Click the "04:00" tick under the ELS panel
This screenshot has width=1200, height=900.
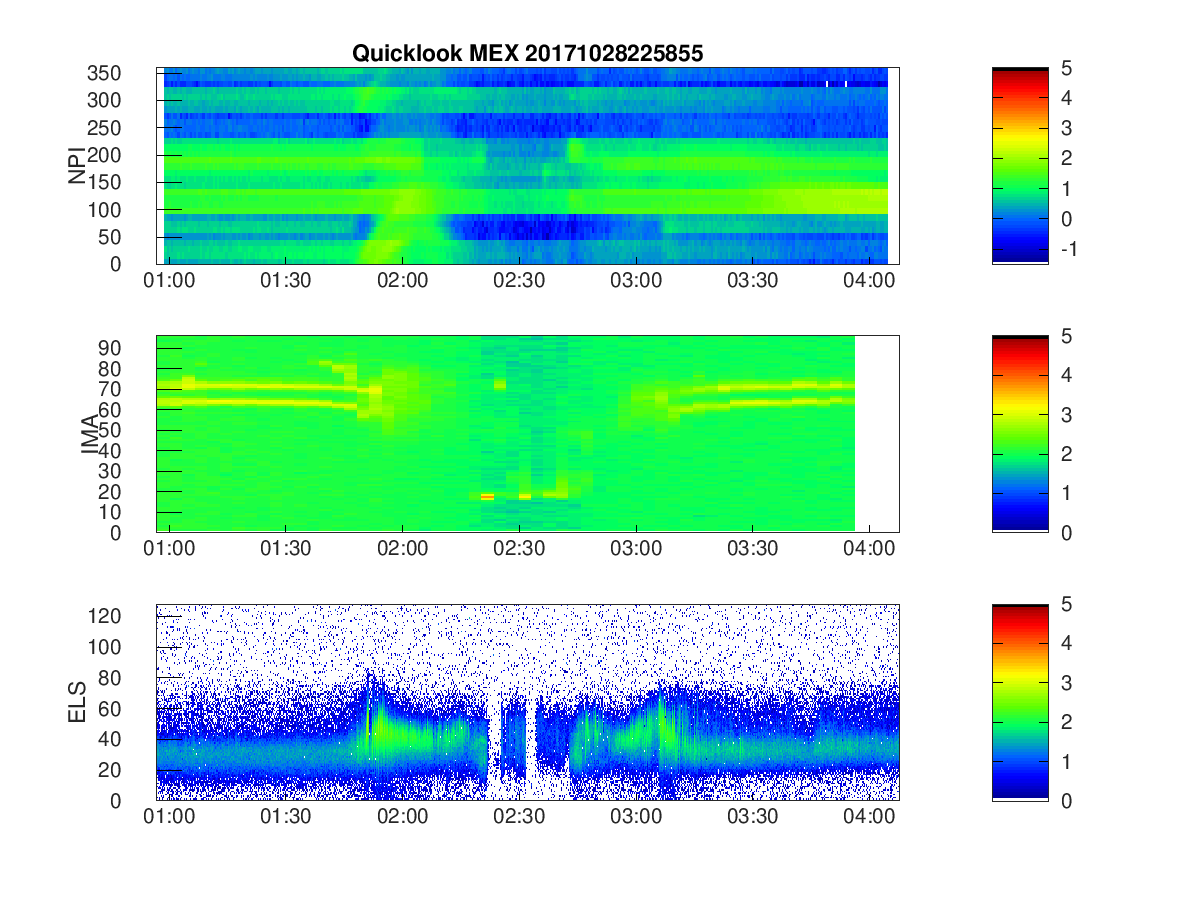(x=869, y=819)
